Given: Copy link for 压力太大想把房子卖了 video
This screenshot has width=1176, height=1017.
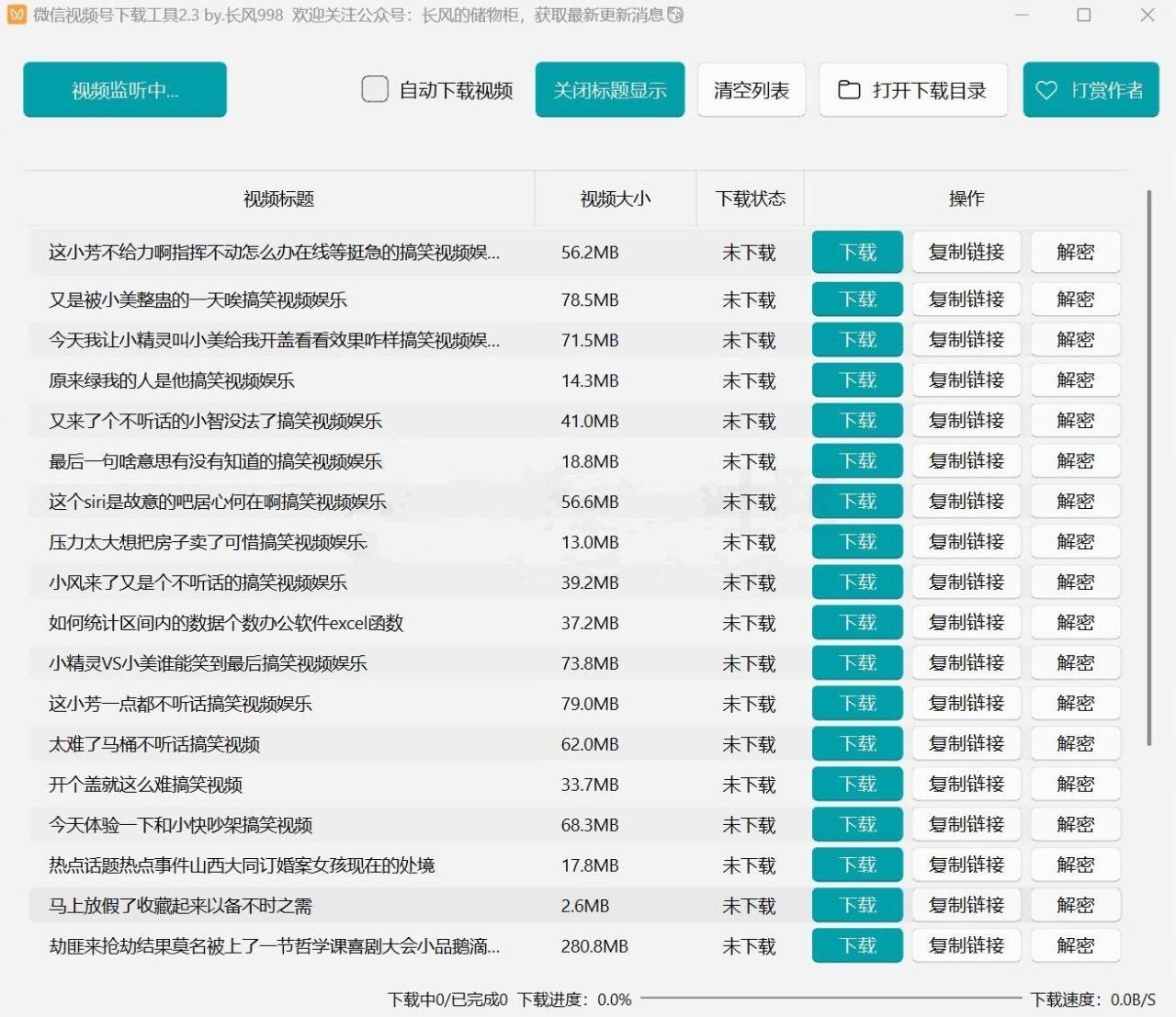Looking at the screenshot, I should 967,542.
